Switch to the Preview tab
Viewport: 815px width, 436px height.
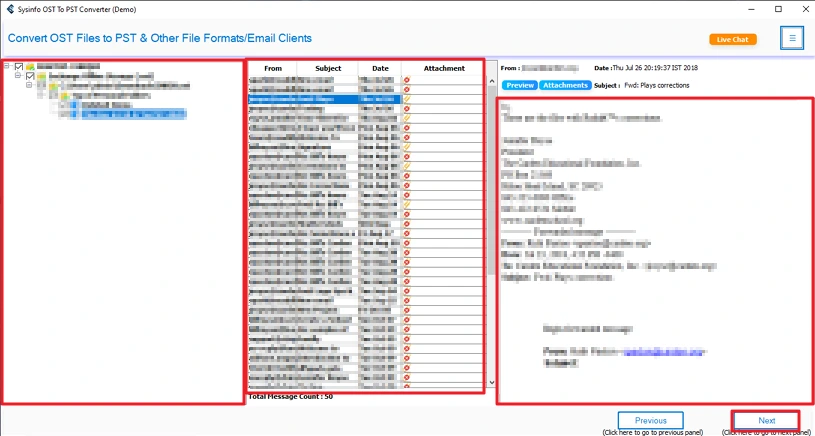(520, 85)
